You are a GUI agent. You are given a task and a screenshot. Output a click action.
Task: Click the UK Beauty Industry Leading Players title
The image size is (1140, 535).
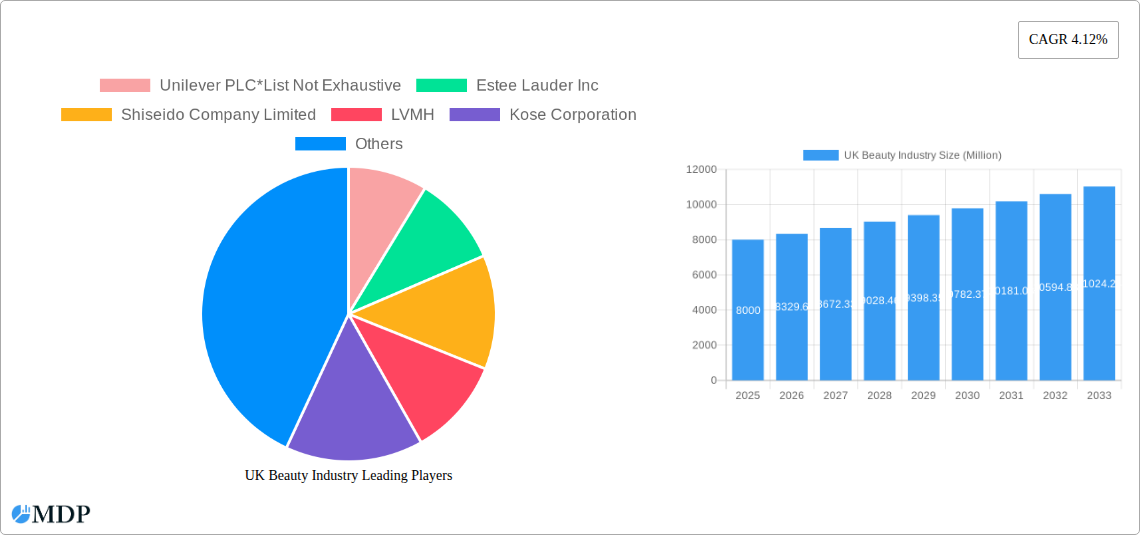[348, 476]
